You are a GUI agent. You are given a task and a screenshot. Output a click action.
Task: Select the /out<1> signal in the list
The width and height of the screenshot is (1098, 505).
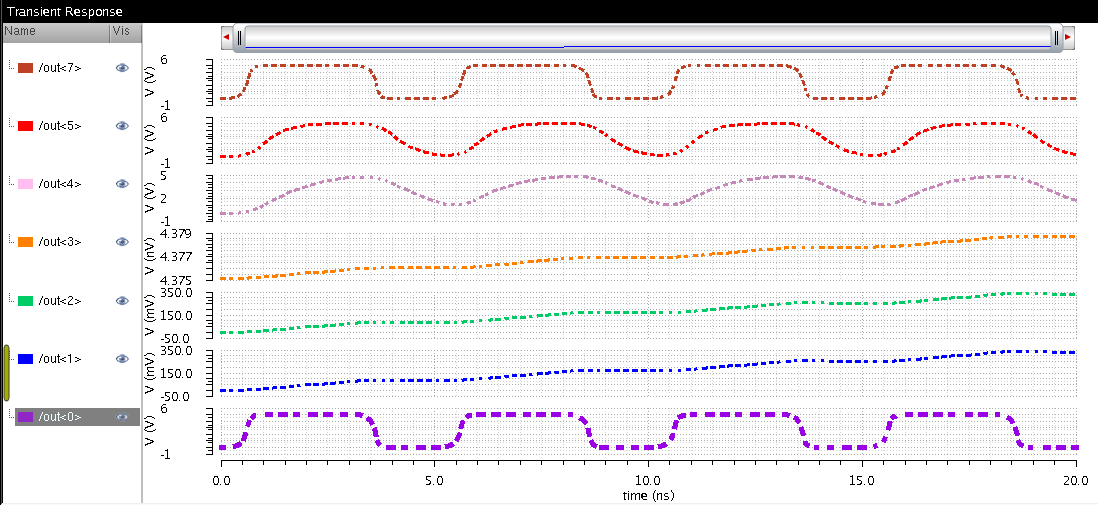pyautogui.click(x=59, y=358)
